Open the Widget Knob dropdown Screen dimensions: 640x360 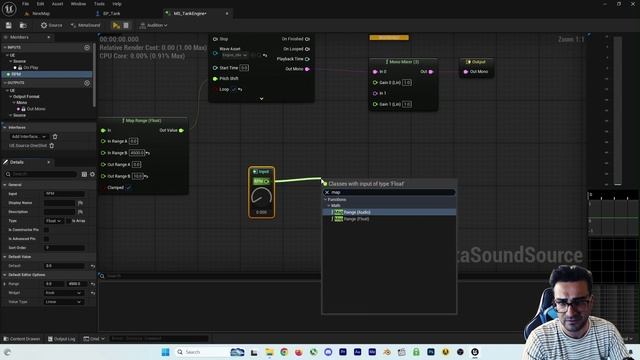[63, 293]
